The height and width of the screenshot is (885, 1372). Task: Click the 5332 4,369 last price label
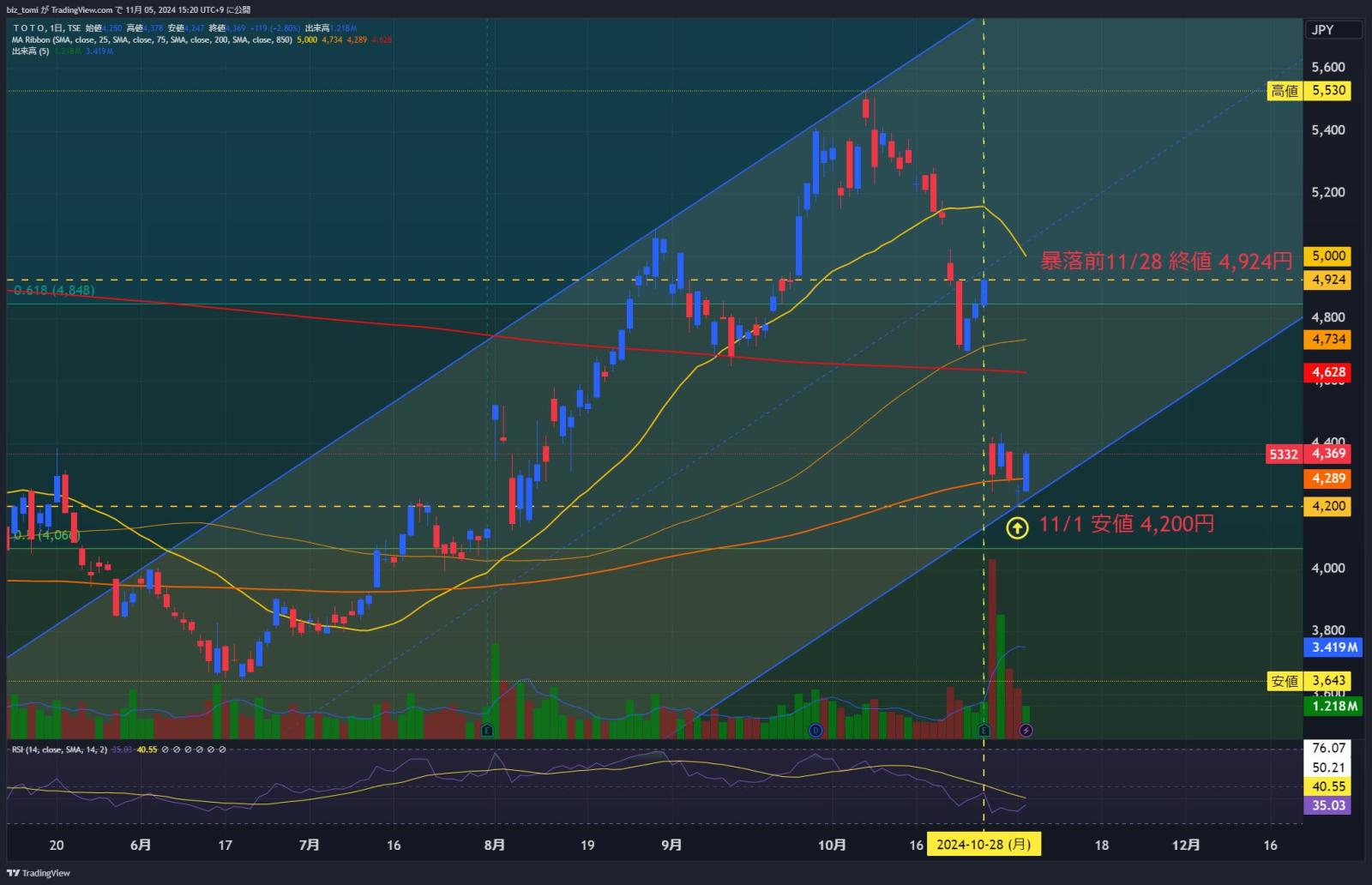[x=1308, y=454]
